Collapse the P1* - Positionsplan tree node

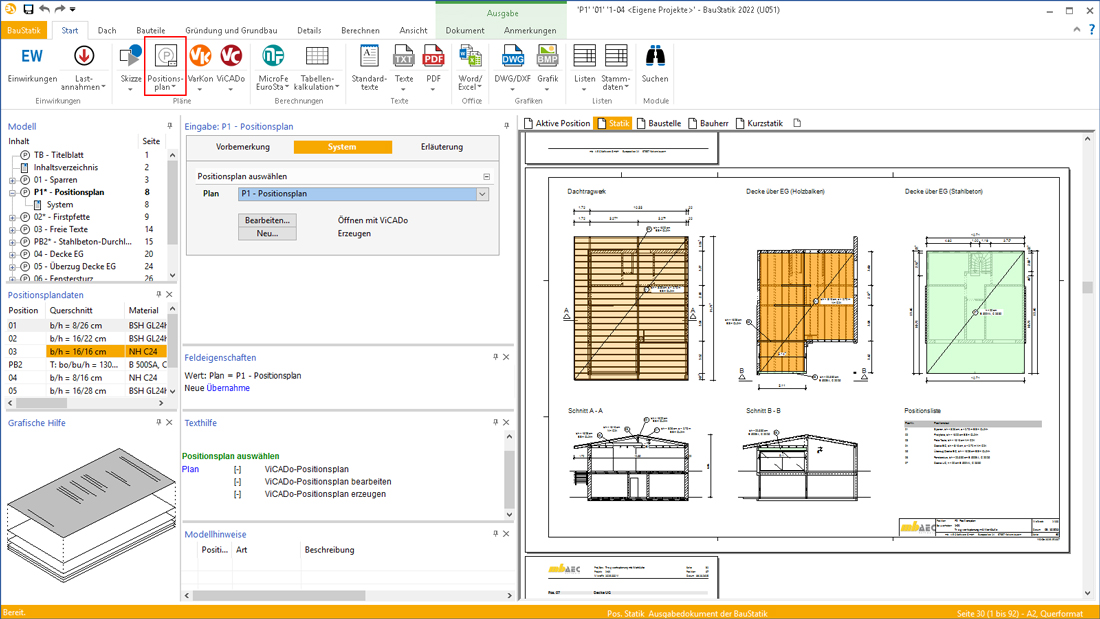point(12,192)
